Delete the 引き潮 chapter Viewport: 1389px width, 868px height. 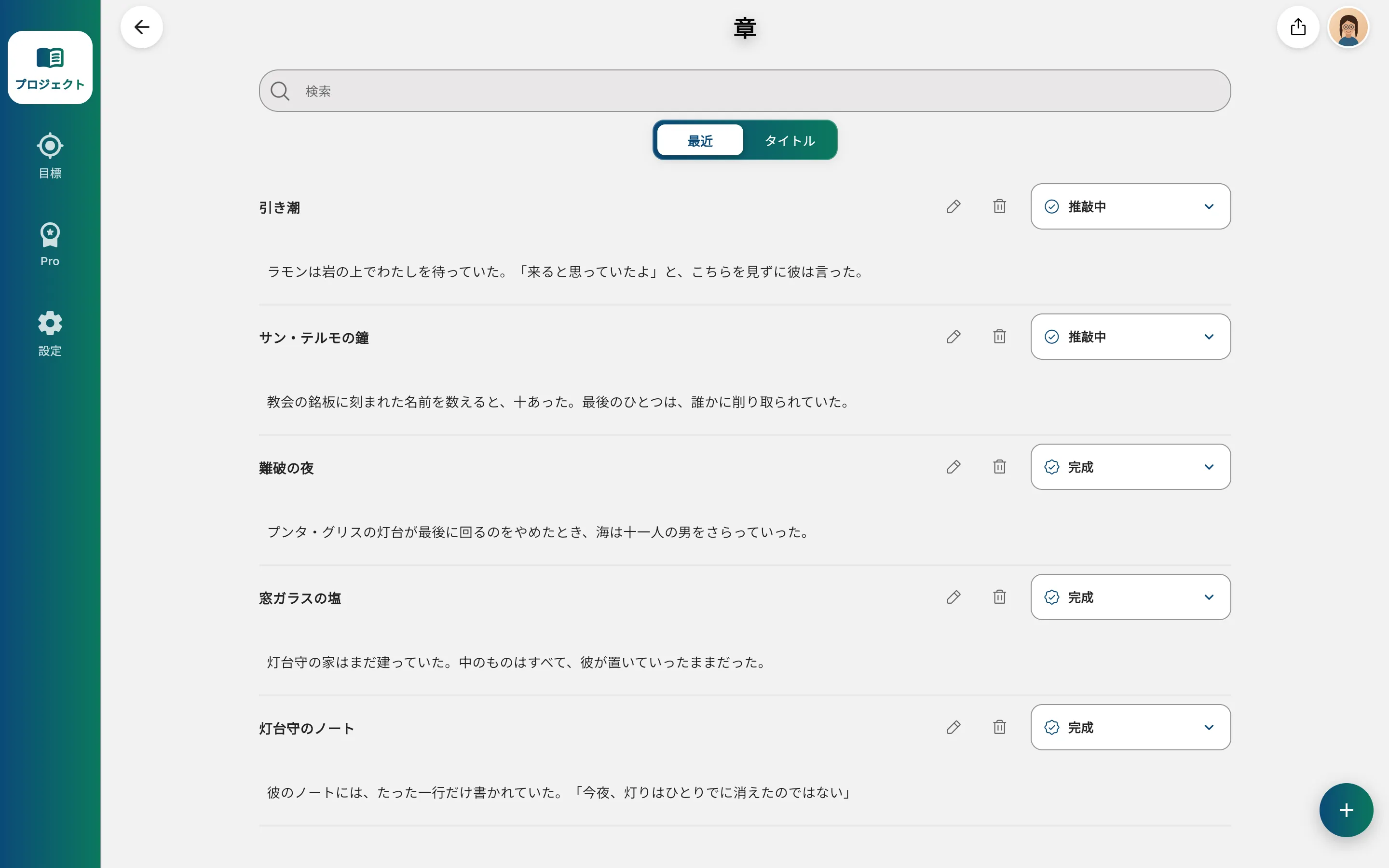point(999,207)
